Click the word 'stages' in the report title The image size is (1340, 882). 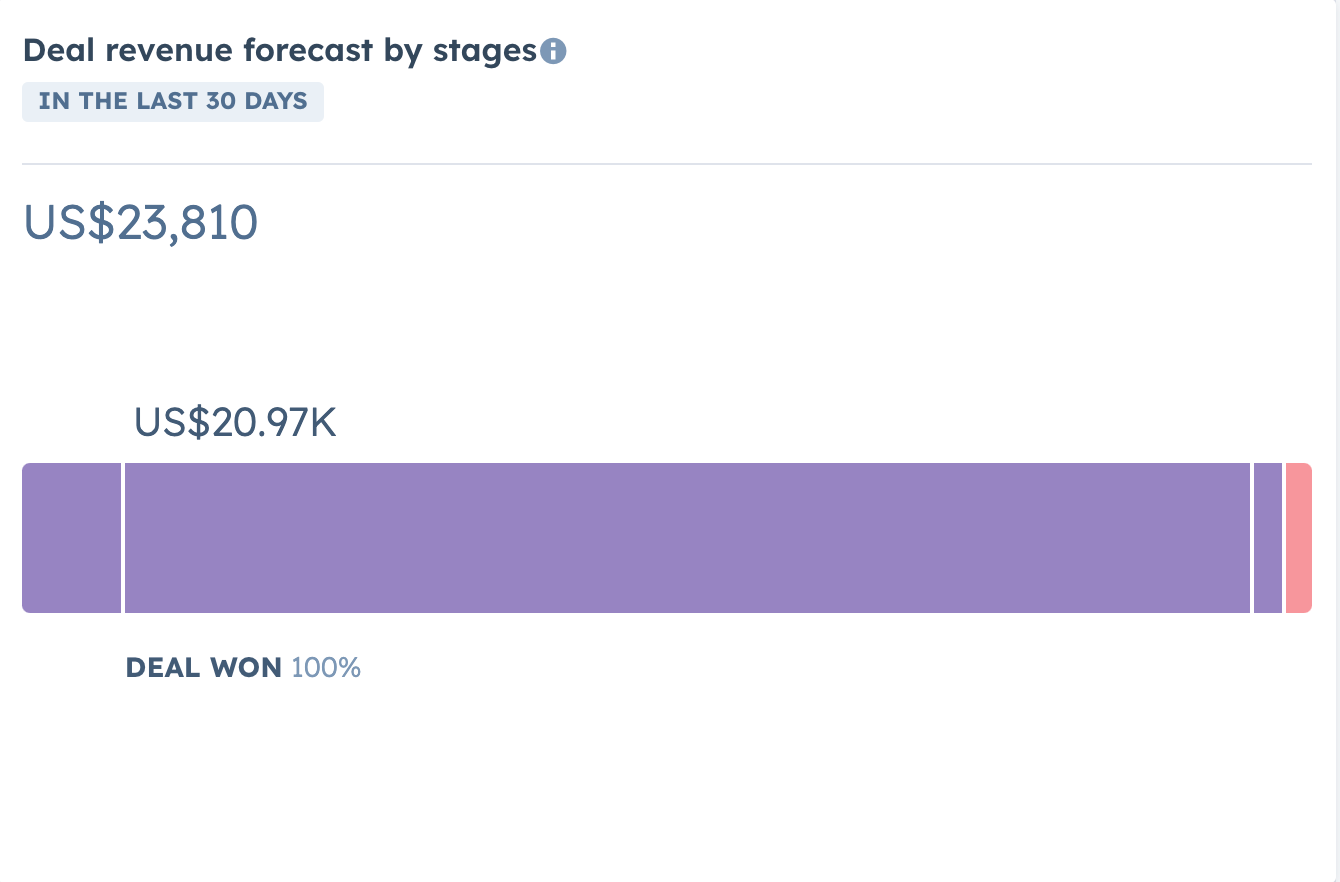coord(485,51)
